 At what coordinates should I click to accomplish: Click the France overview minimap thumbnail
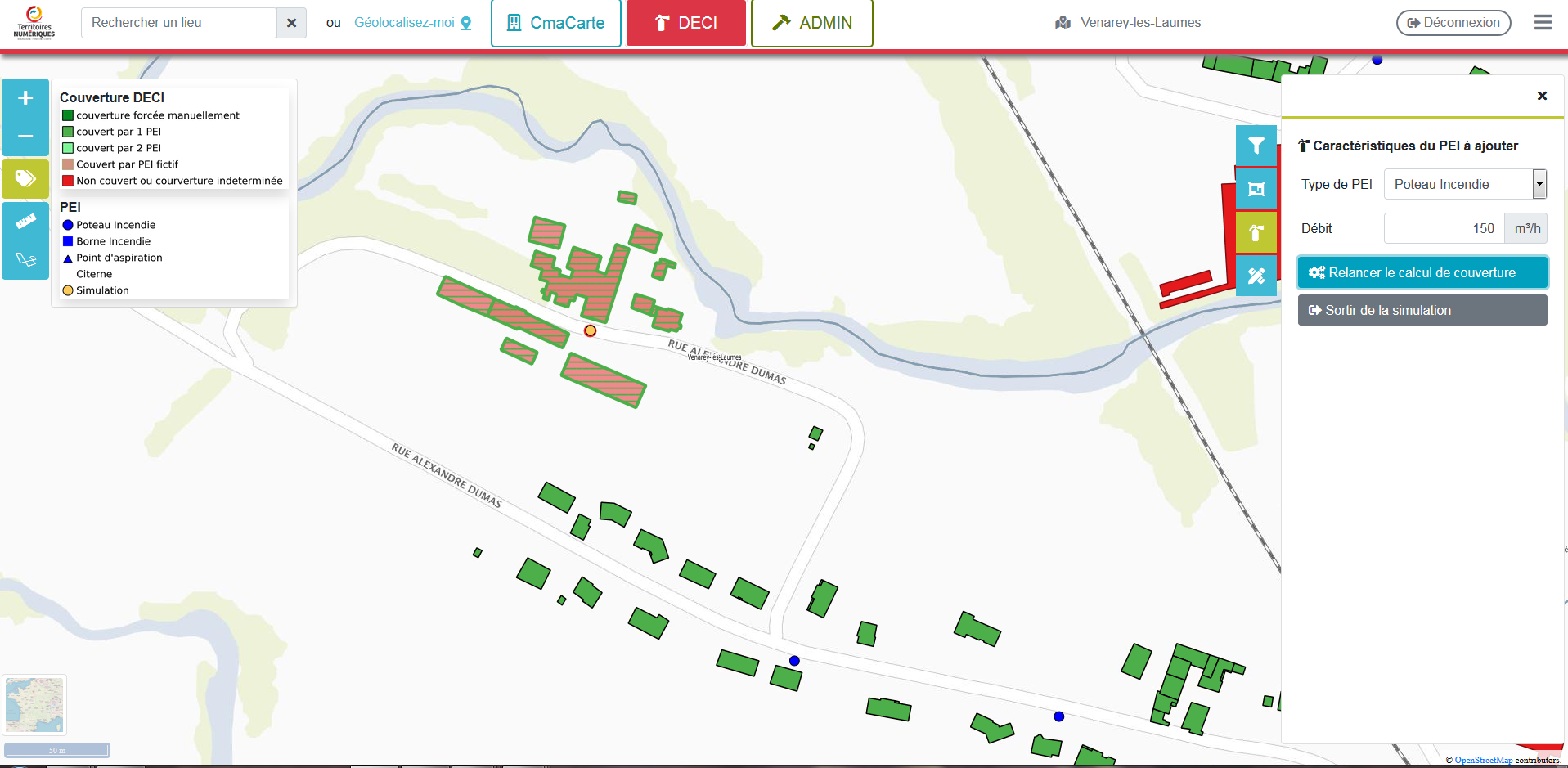coord(34,704)
